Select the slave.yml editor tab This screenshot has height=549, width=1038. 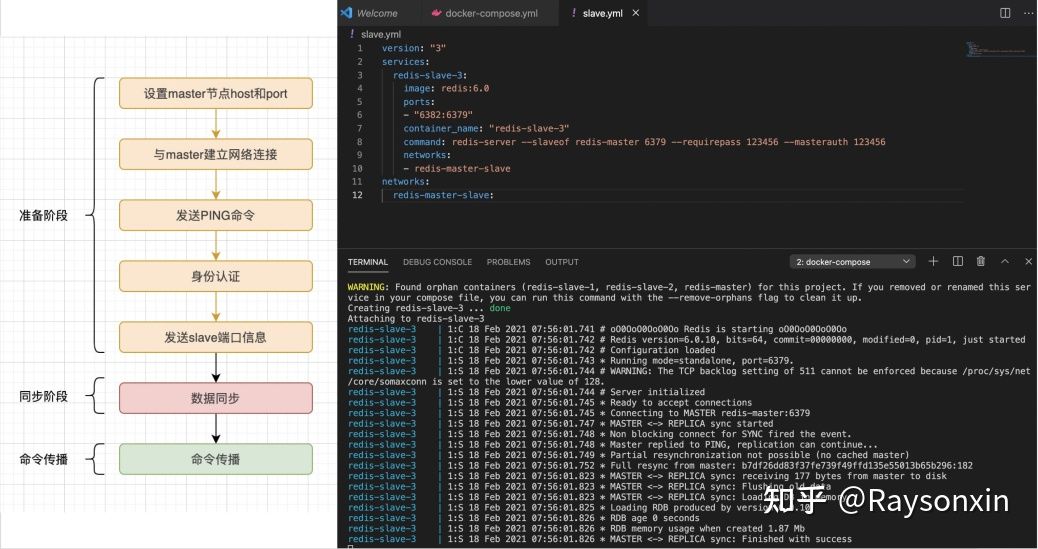point(602,13)
